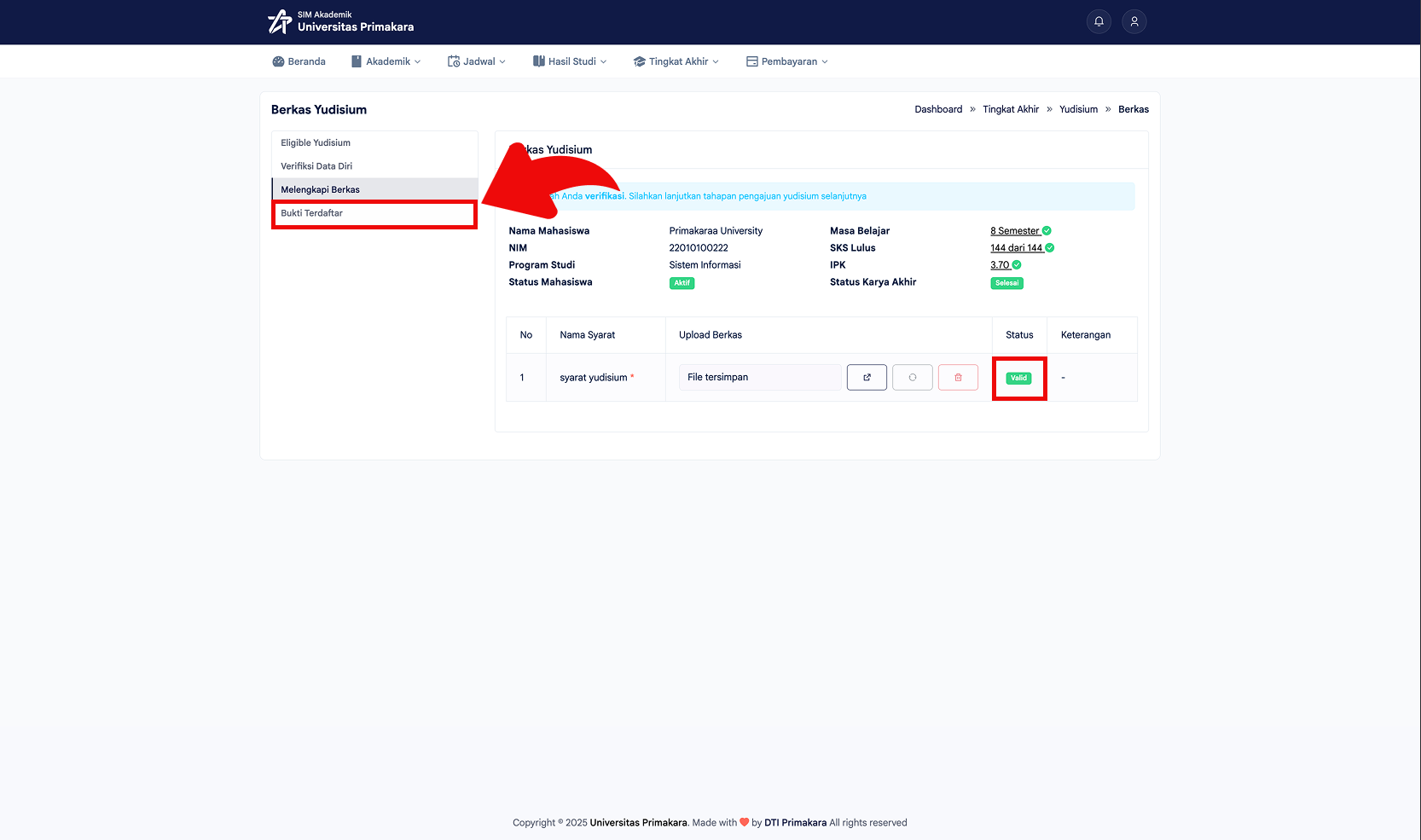The image size is (1421, 840).
Task: Expand the Pembayaran menu
Action: (x=787, y=61)
